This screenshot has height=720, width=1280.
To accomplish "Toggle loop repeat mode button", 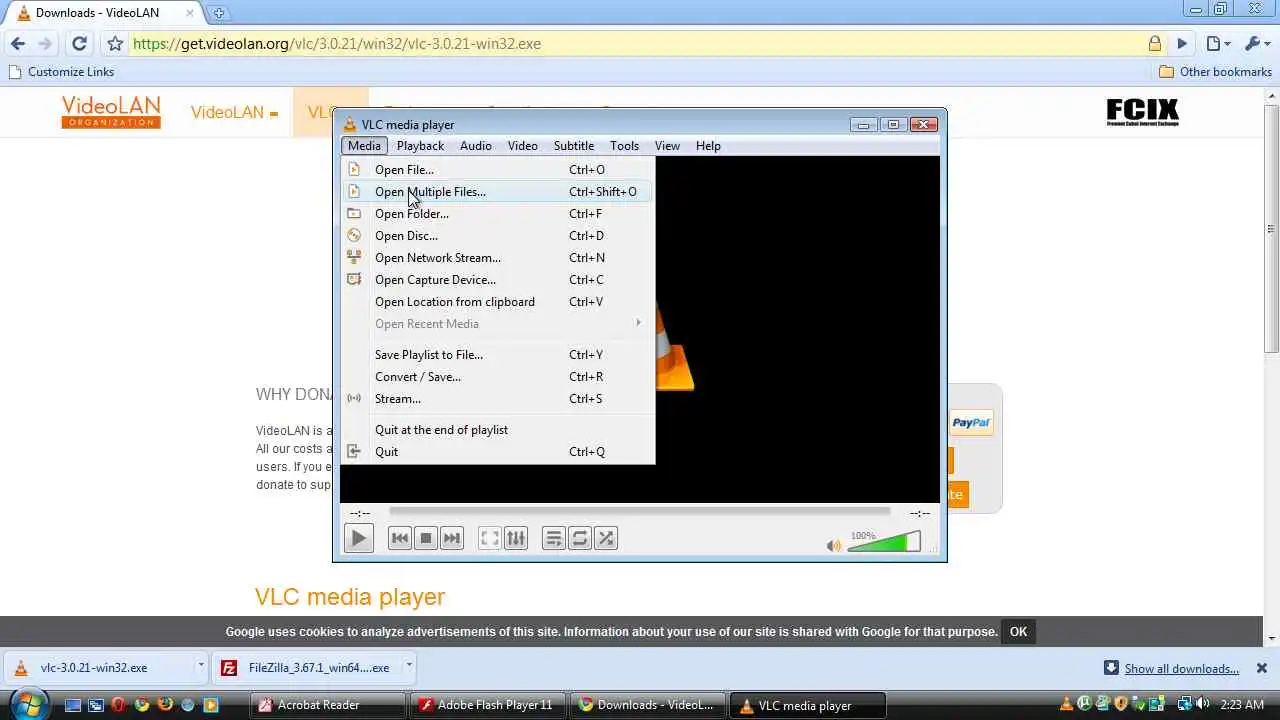I will pyautogui.click(x=580, y=538).
